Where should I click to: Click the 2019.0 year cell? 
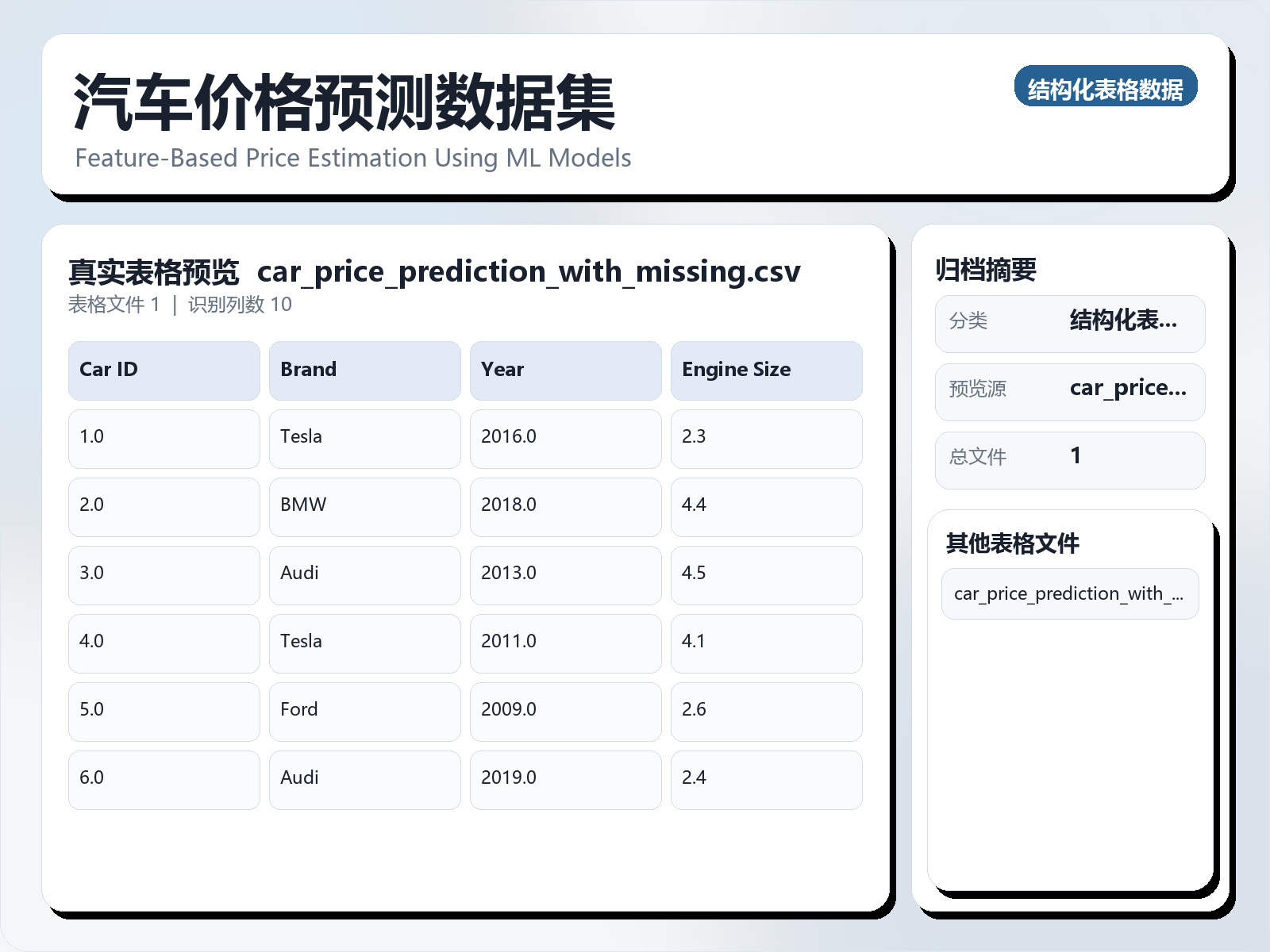[565, 779]
